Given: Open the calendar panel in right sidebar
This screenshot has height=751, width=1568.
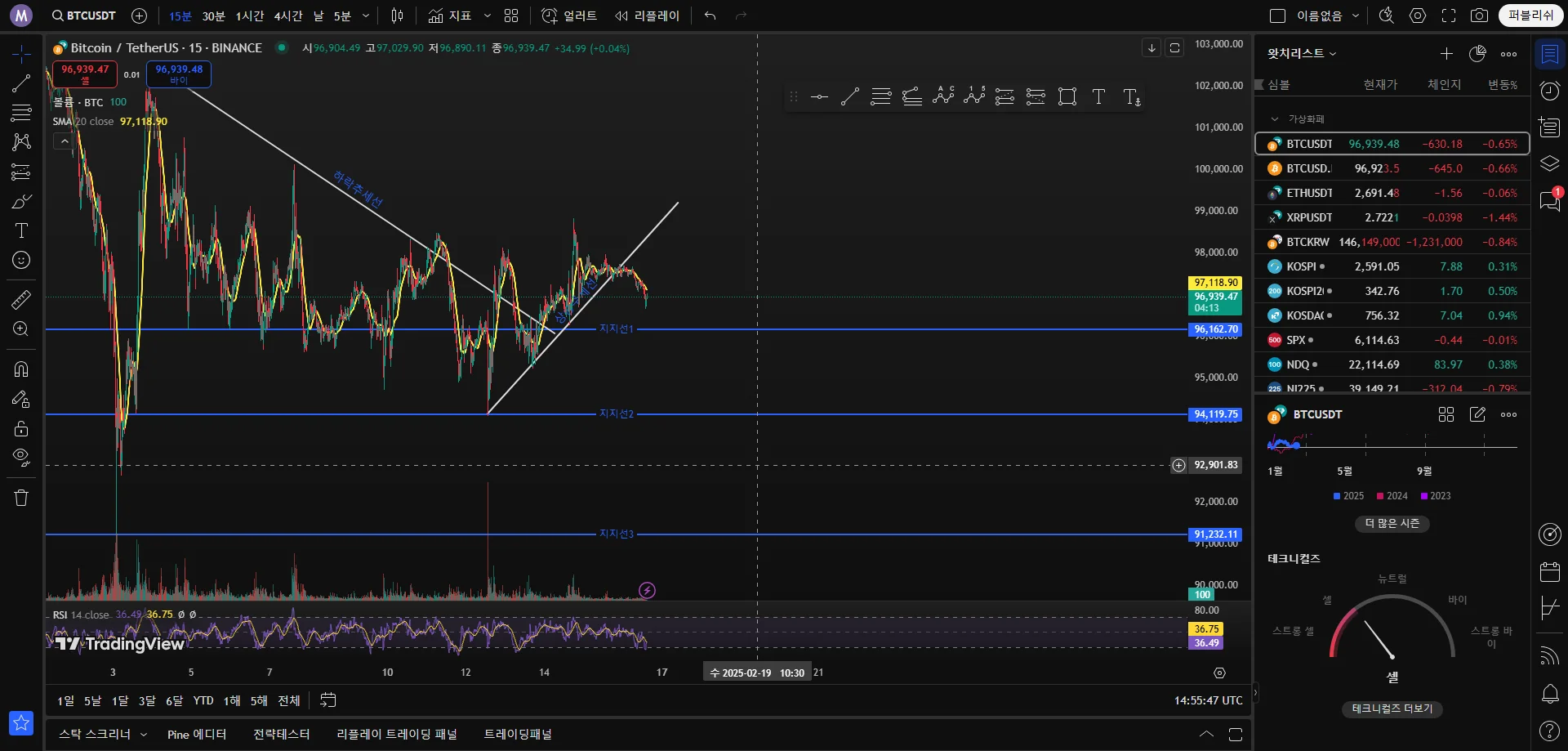Looking at the screenshot, I should [1549, 571].
